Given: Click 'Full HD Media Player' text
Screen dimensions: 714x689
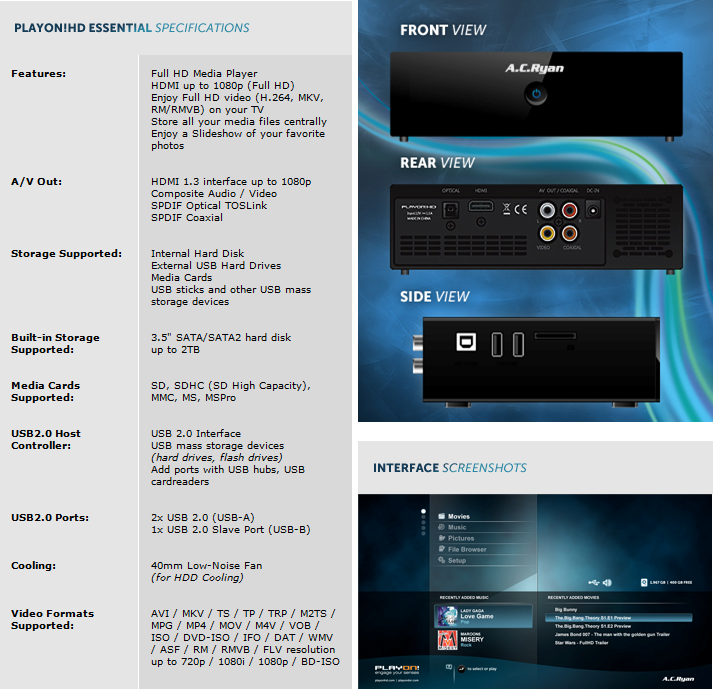Looking at the screenshot, I should 204,74.
